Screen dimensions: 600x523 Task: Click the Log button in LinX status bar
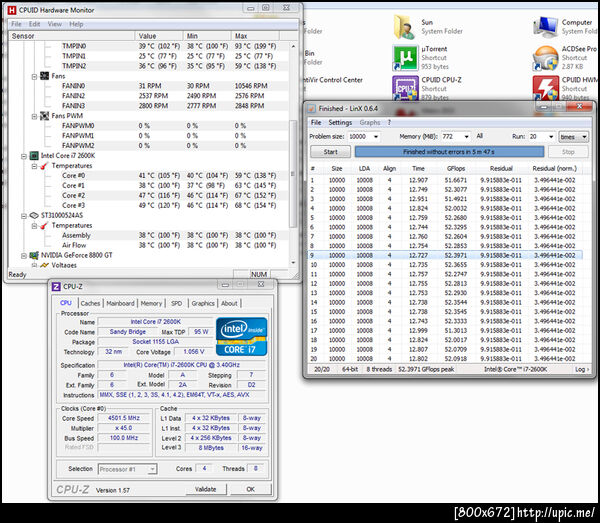pyautogui.click(x=581, y=369)
